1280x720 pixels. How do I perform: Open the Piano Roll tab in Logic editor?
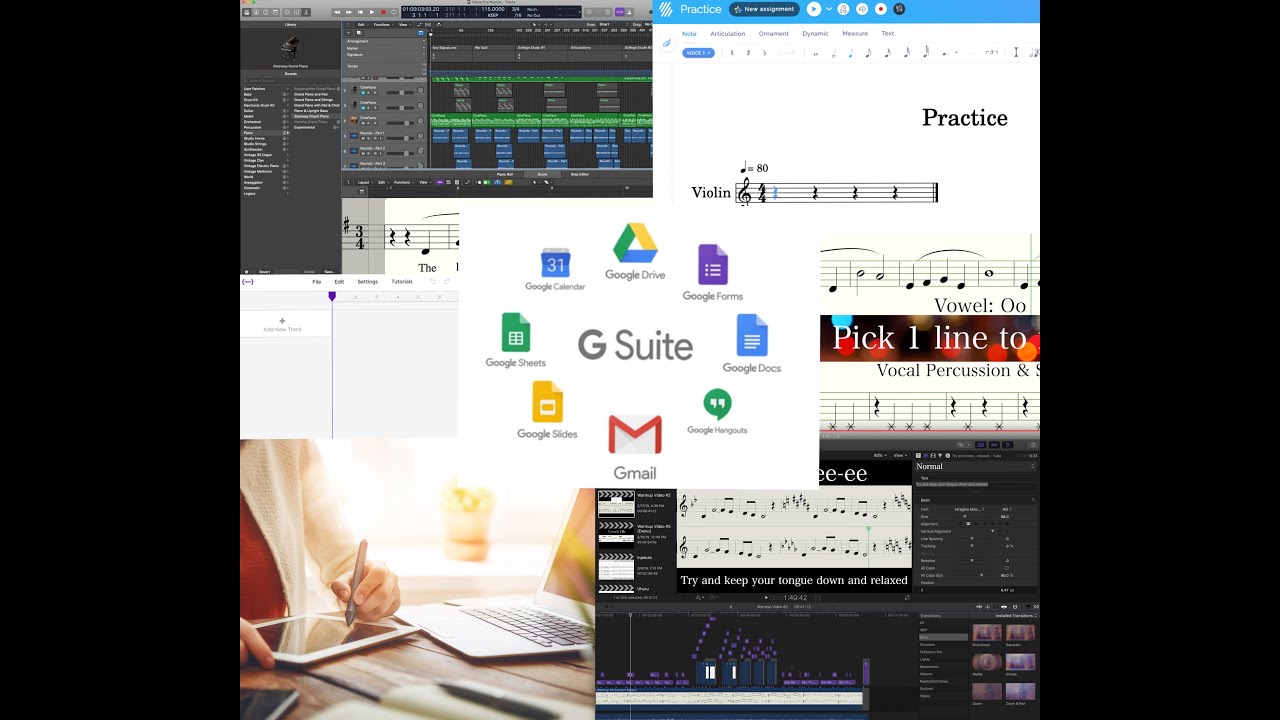tap(505, 174)
